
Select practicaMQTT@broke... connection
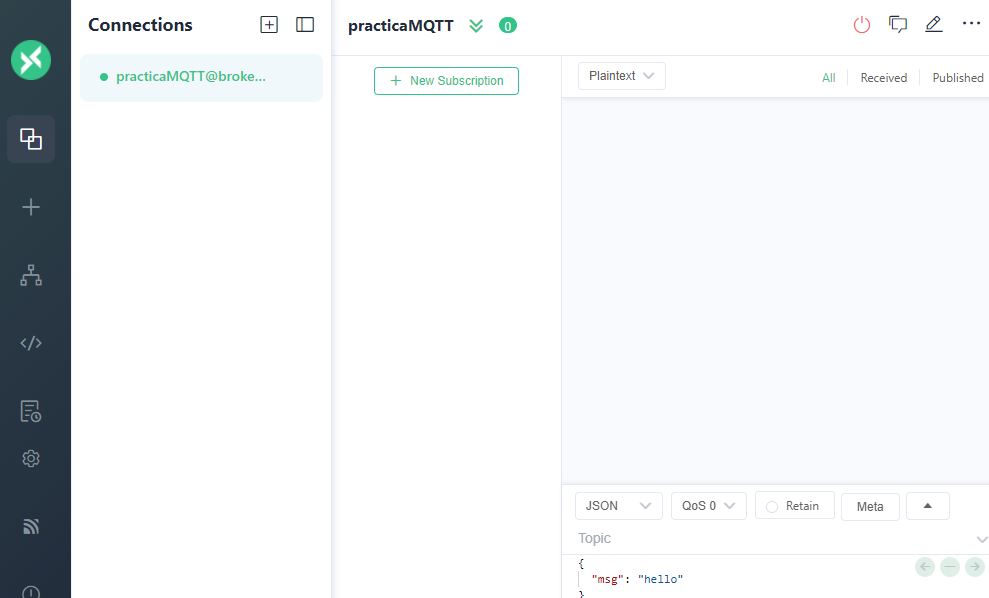click(201, 77)
